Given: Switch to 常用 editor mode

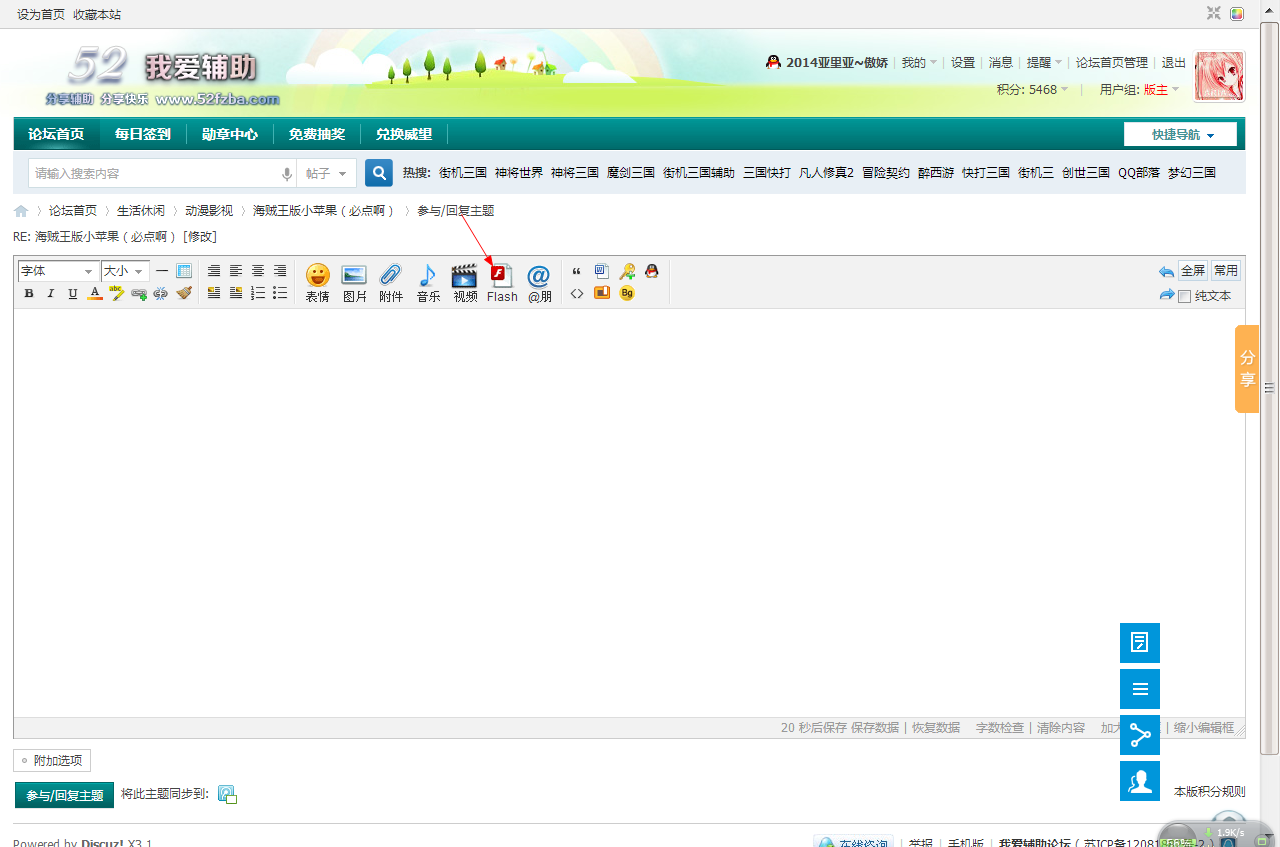Looking at the screenshot, I should pyautogui.click(x=1226, y=271).
